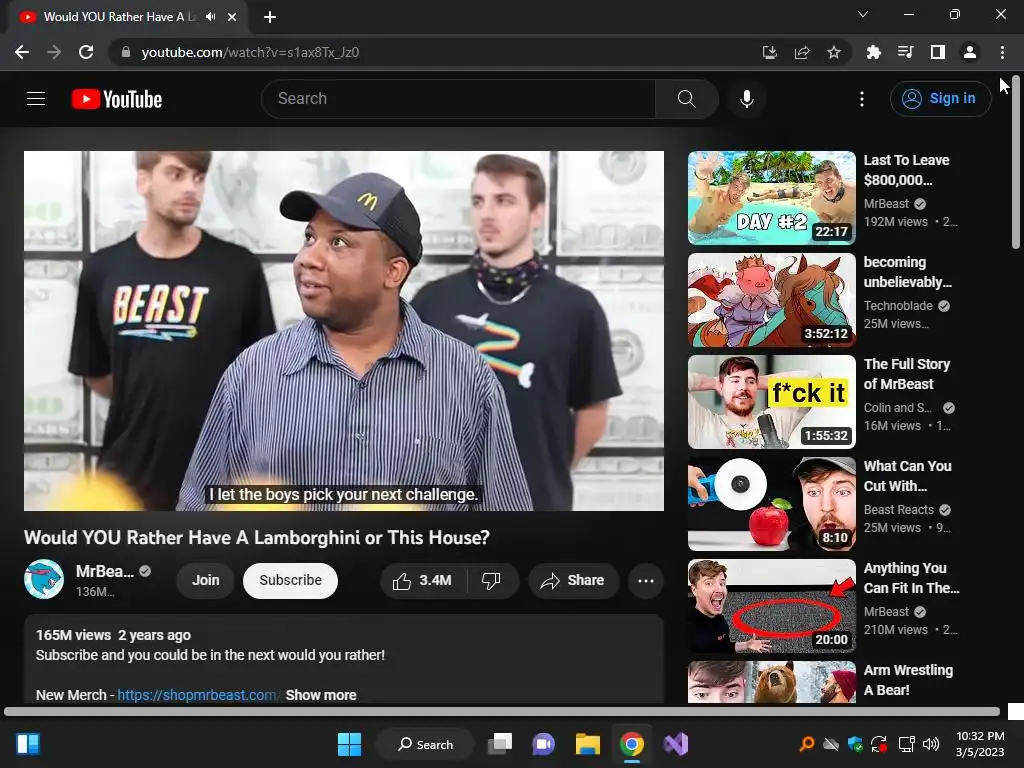Click the Widgets icon on the taskbar
Image resolution: width=1024 pixels, height=768 pixels.
(28, 744)
